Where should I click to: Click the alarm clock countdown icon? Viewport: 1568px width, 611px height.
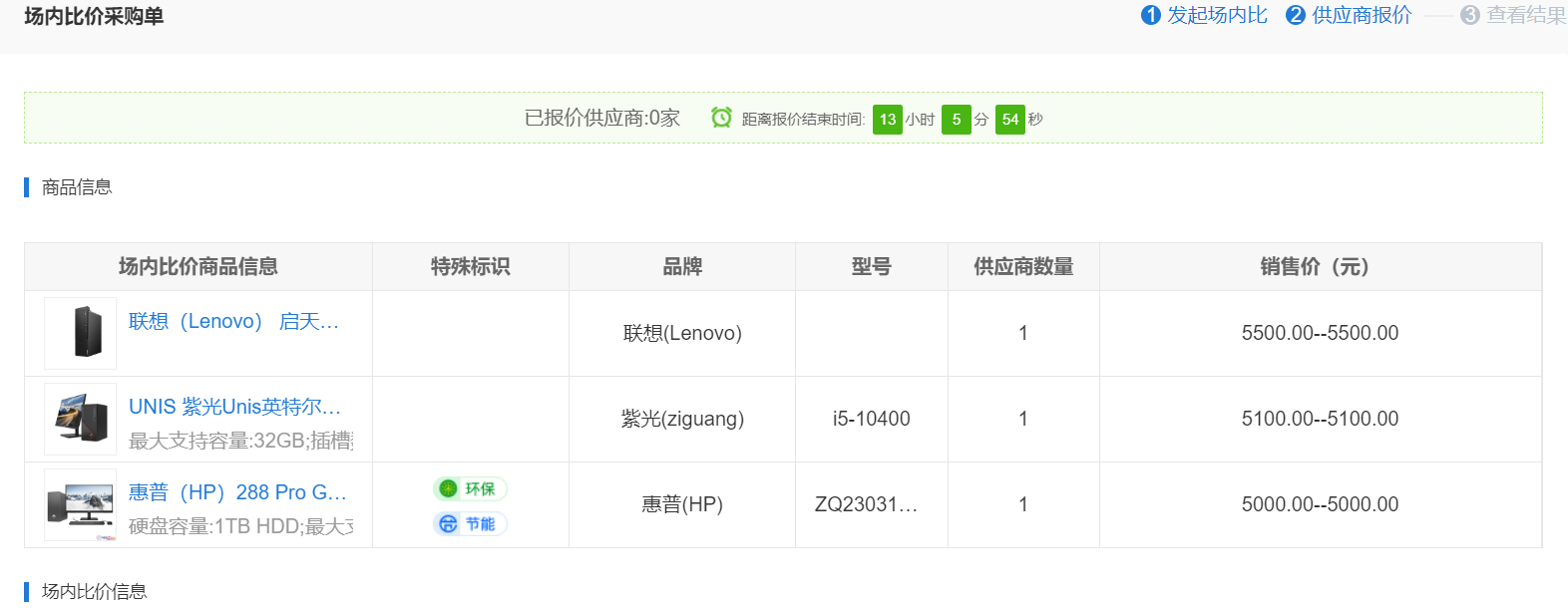coord(721,118)
